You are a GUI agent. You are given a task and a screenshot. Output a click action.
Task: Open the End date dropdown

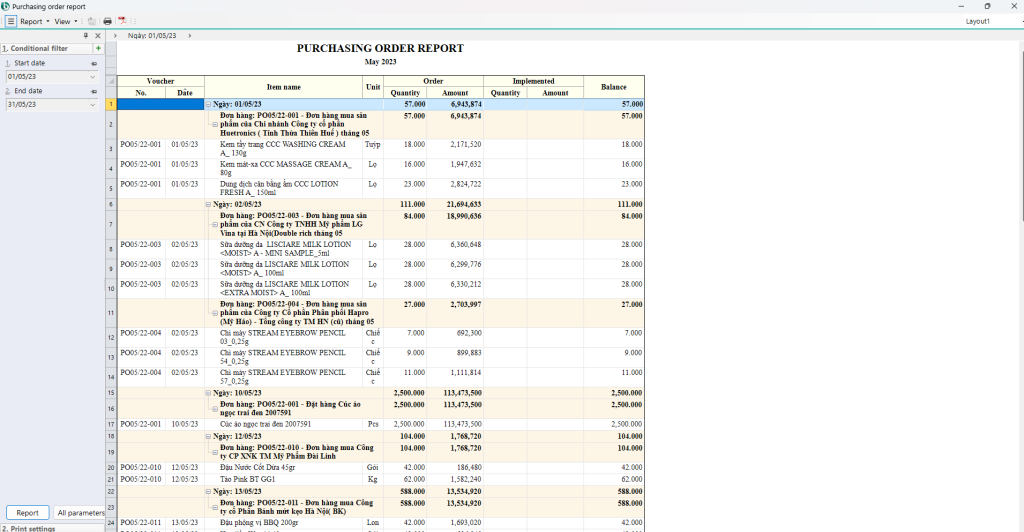[93, 104]
